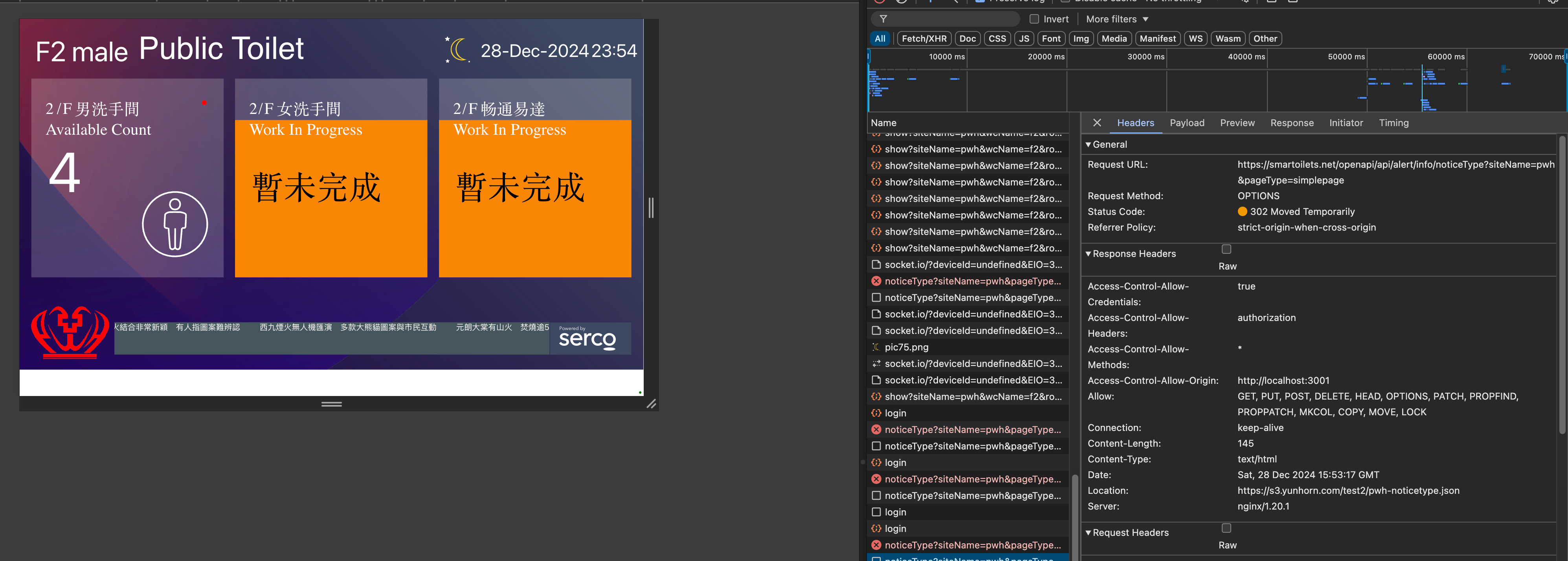Filter requests by Other type

click(x=1265, y=39)
